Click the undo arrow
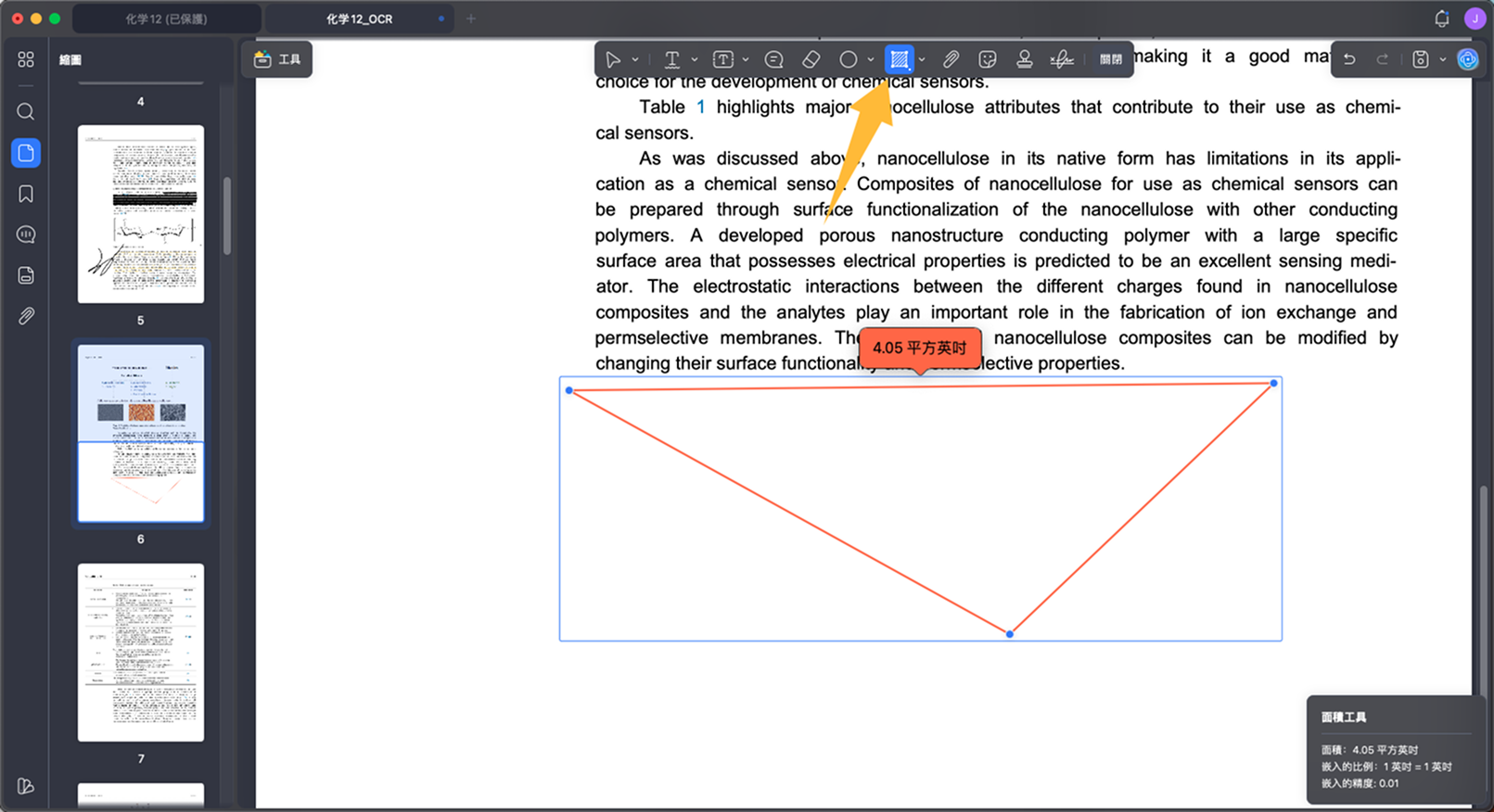The image size is (1494, 812). (1349, 59)
